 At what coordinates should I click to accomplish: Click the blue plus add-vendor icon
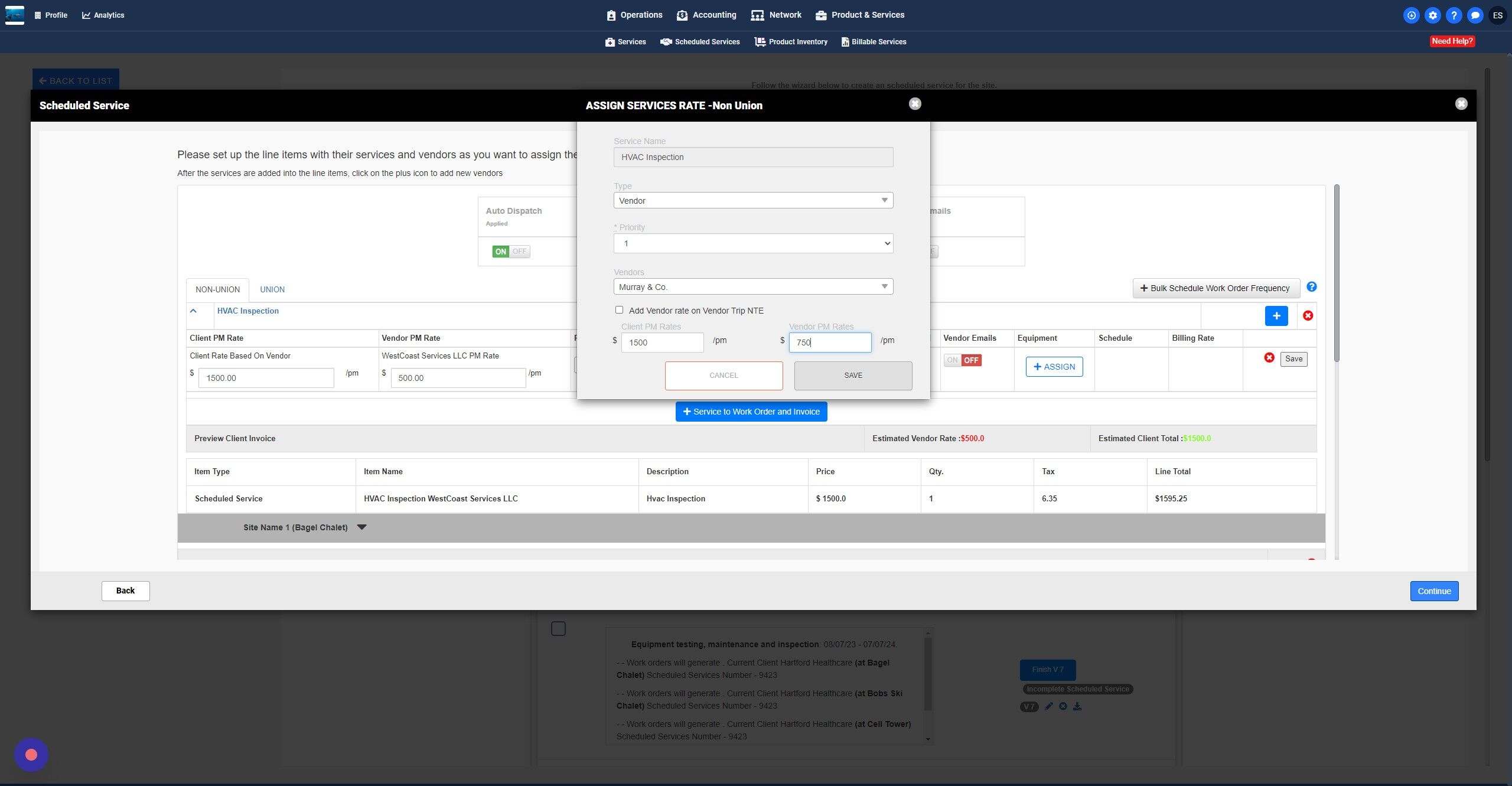click(x=1276, y=316)
